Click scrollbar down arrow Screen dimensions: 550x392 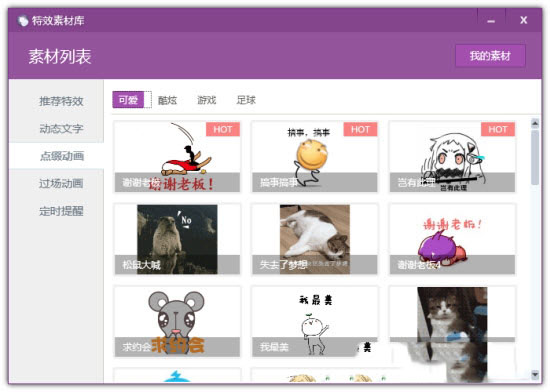535,374
